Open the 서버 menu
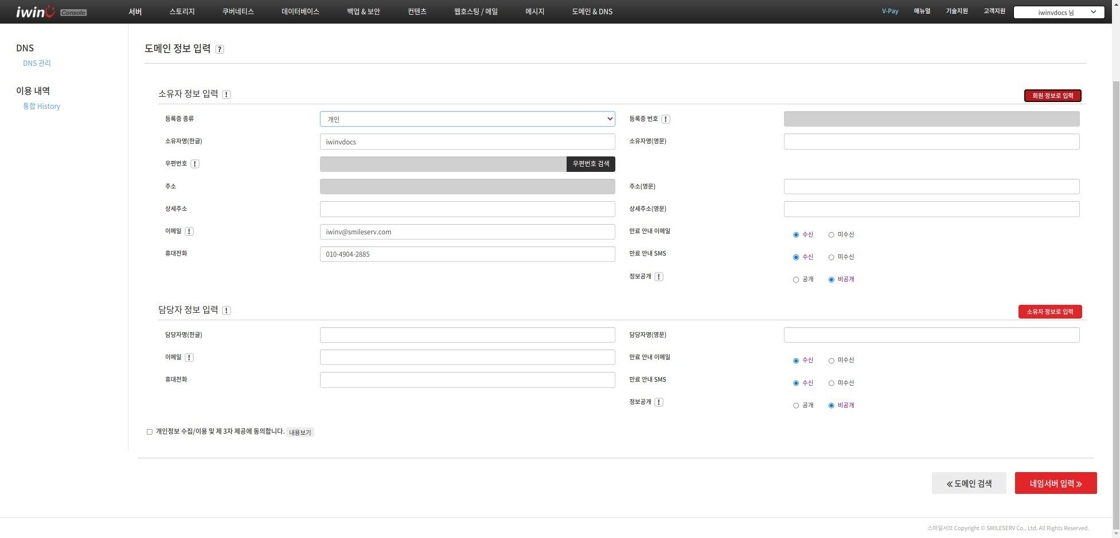1120x538 pixels. (x=135, y=11)
